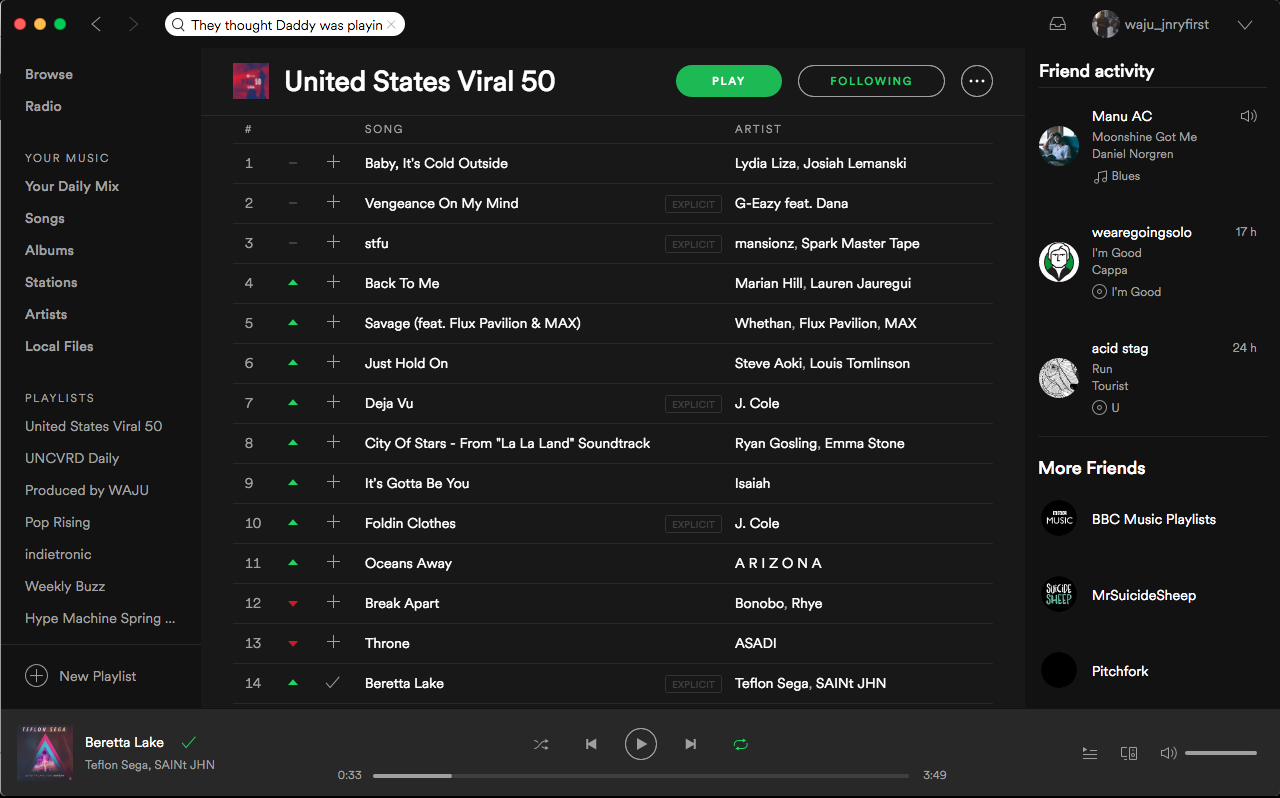Open Stations in sidebar
Image resolution: width=1280 pixels, height=798 pixels.
(x=51, y=282)
